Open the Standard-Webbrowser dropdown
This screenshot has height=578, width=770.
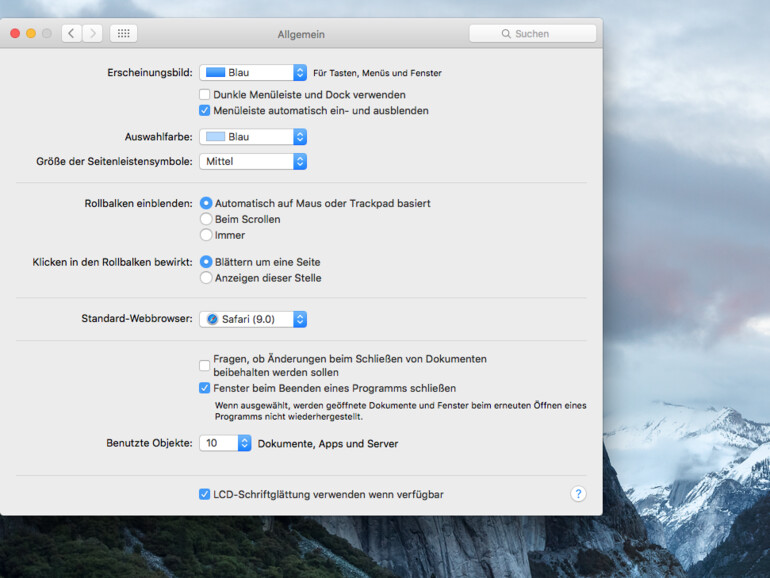253,319
